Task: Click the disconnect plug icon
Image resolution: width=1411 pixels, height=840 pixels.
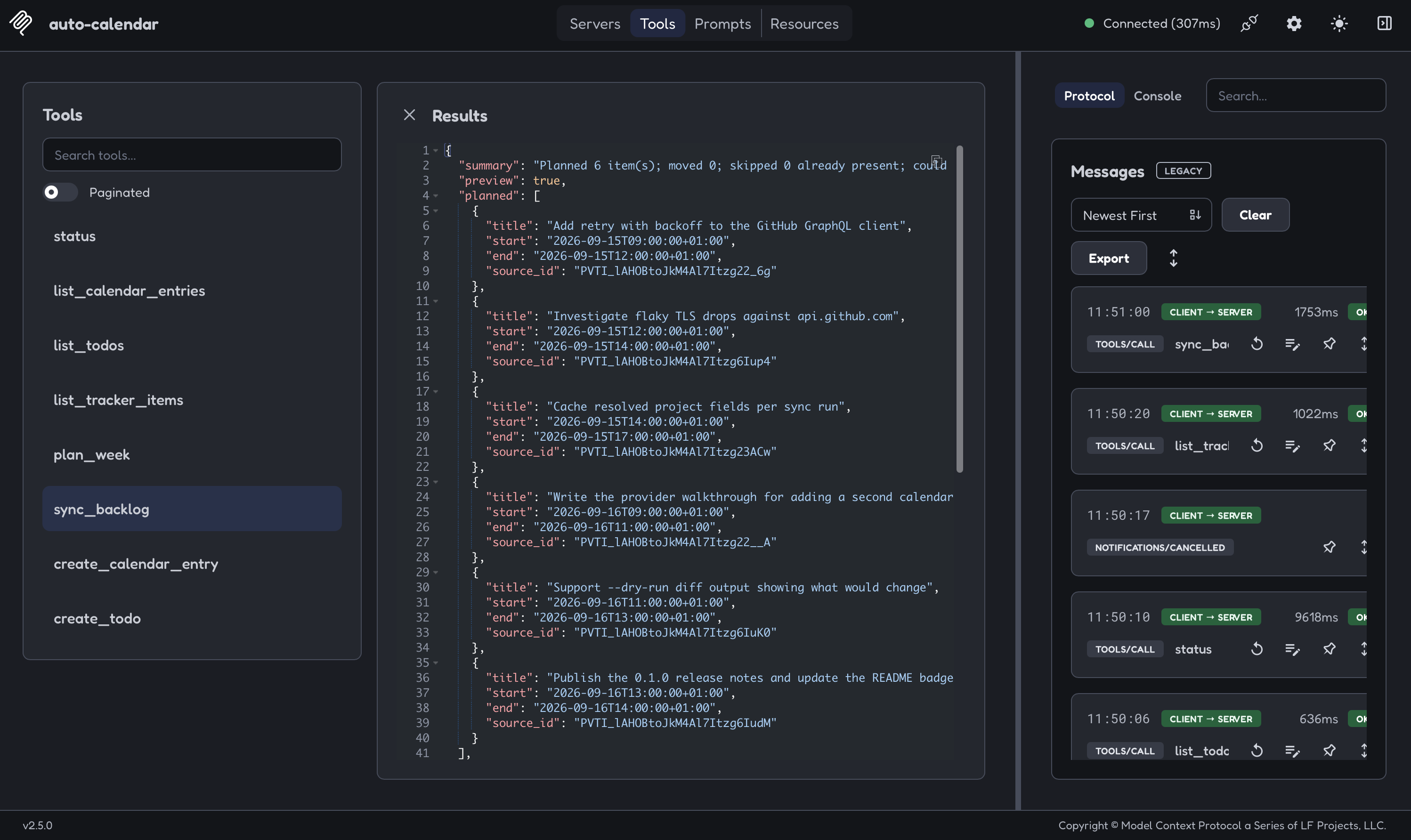Action: [1249, 23]
